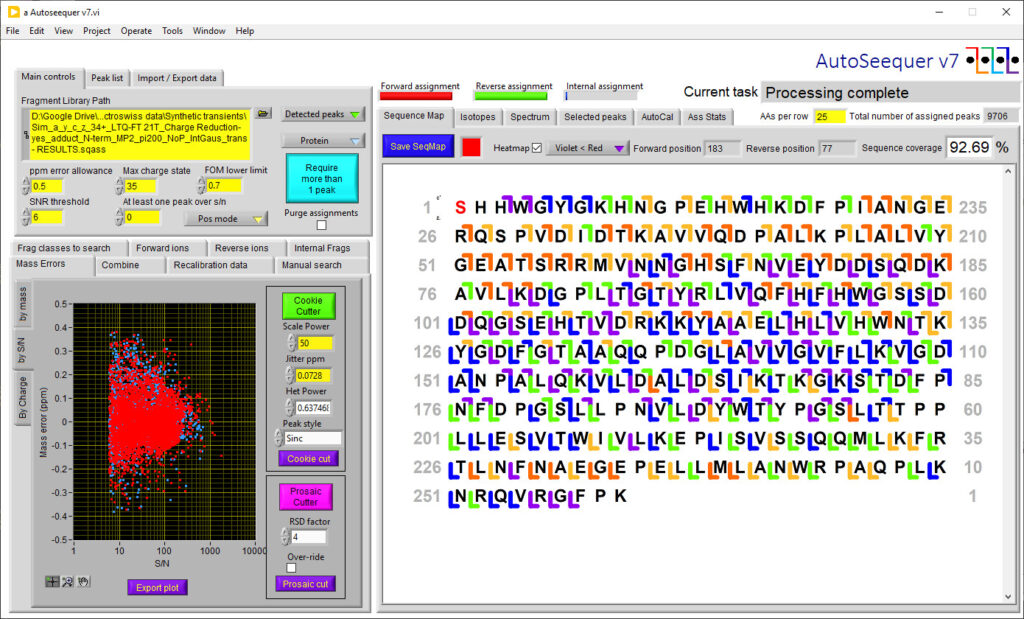Open the Protein dropdown
Screen dimensions: 1024x619
point(323,140)
